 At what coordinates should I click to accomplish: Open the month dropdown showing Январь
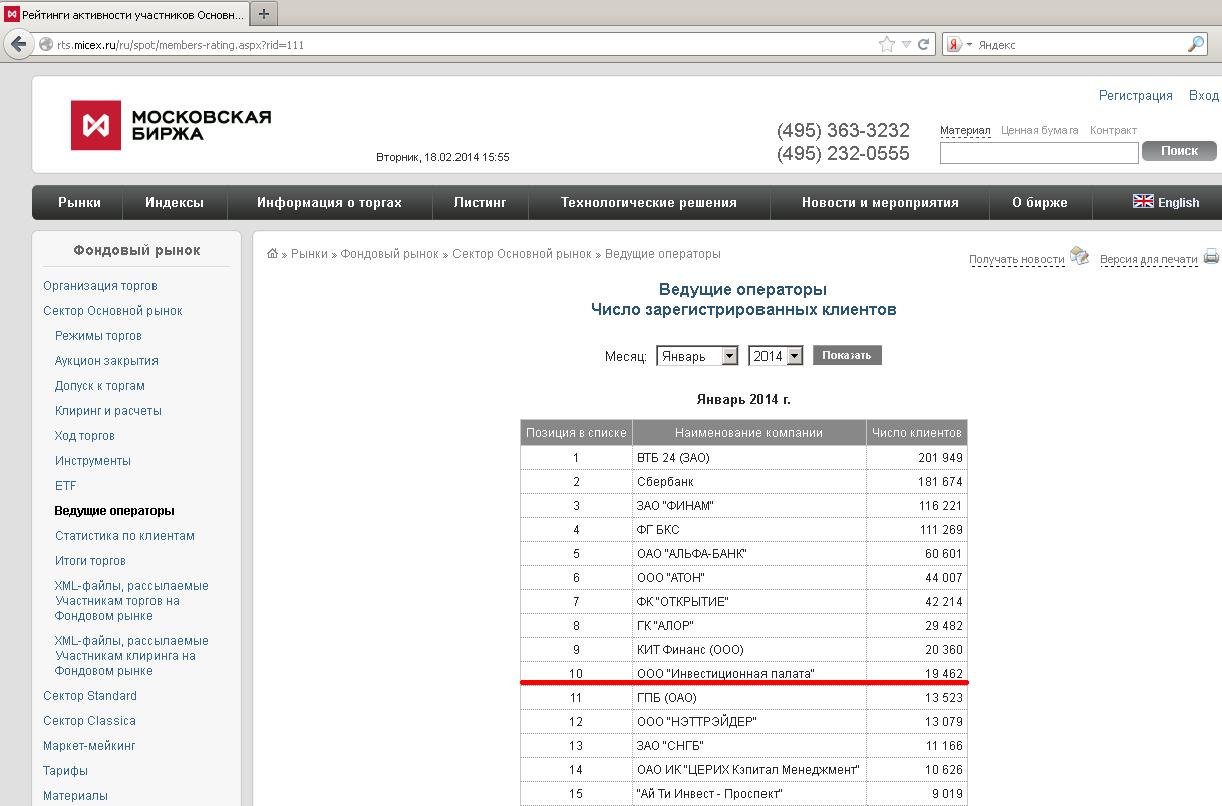[x=697, y=356]
